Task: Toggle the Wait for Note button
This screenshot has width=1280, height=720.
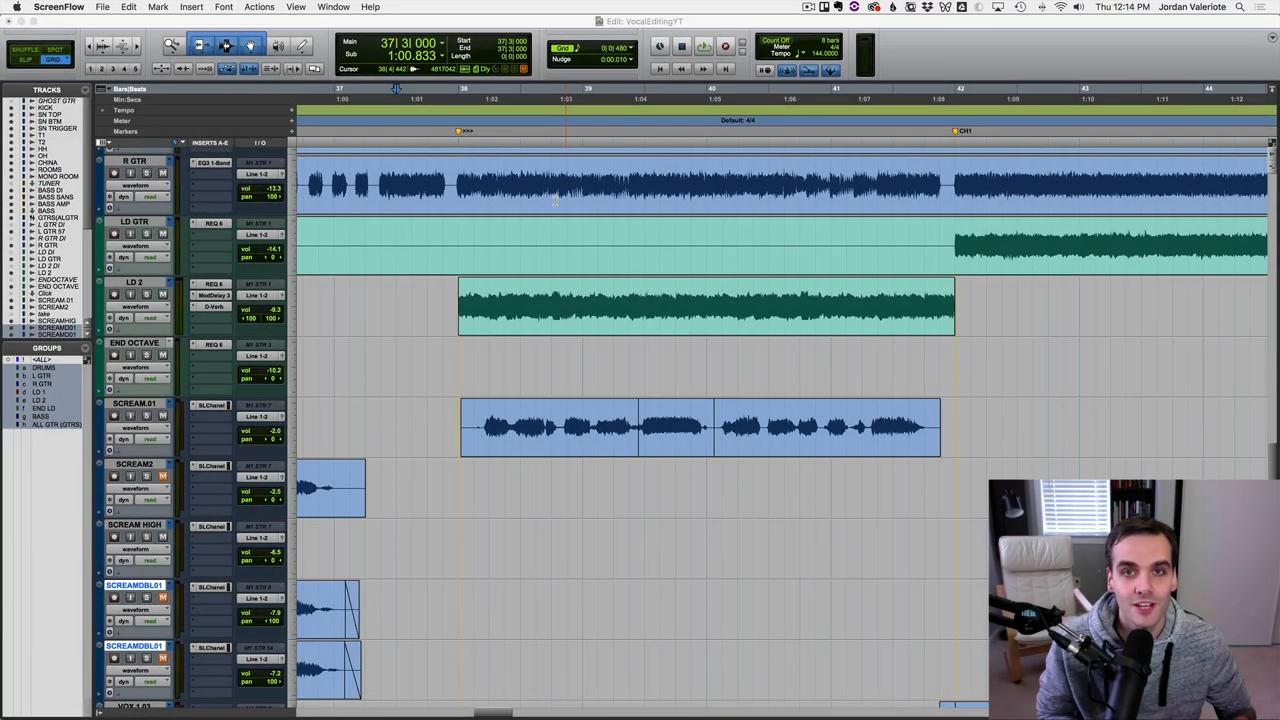Action: (x=765, y=70)
